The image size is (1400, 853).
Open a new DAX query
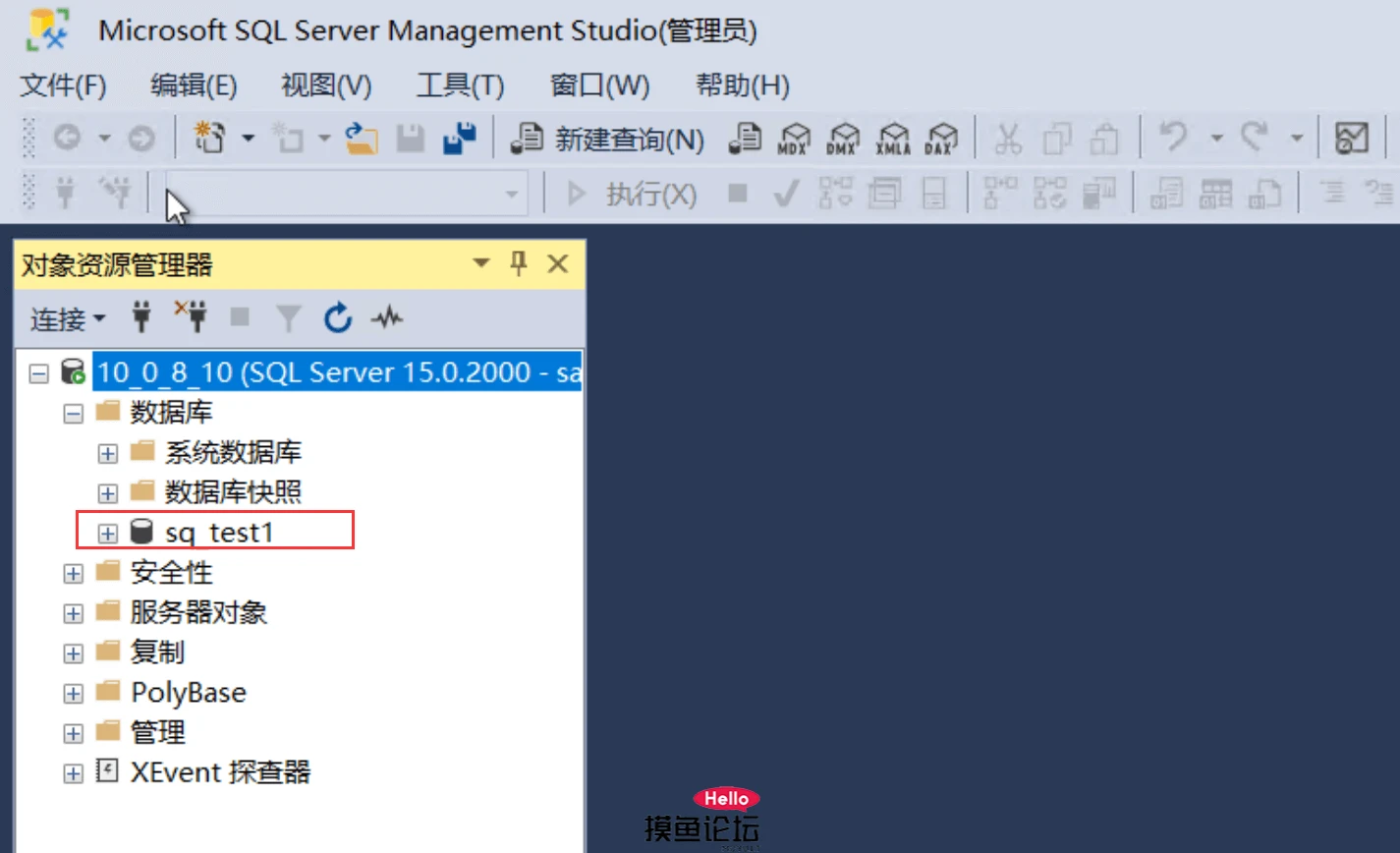[x=941, y=139]
